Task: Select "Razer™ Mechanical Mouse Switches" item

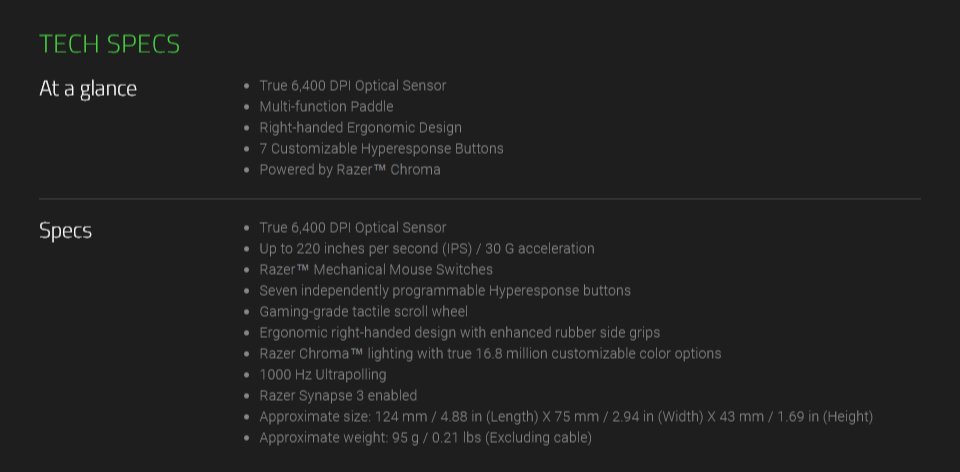Action: point(376,269)
